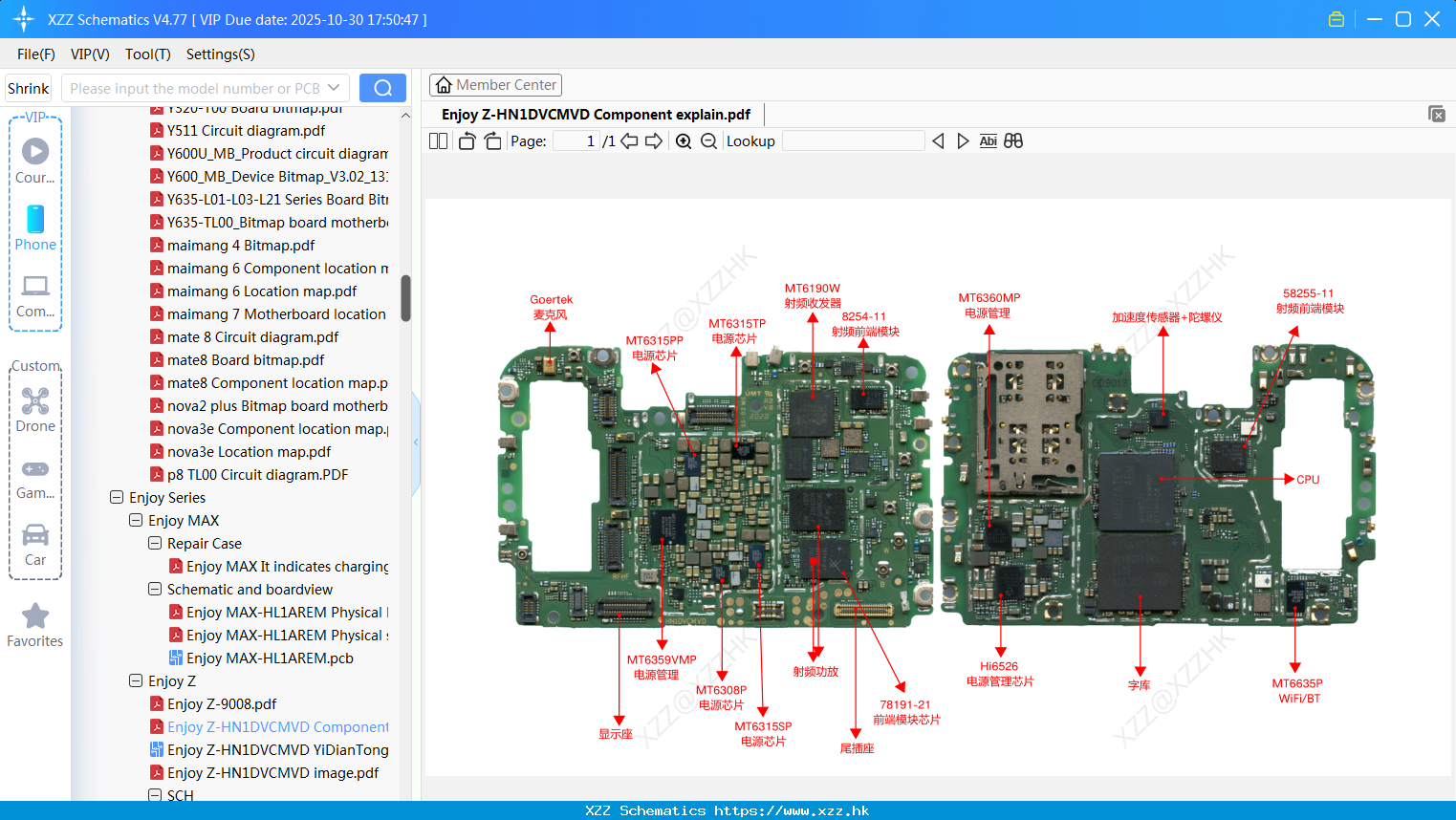Viewport: 1456px width, 820px height.
Task: Open the Settings menu
Action: (x=221, y=54)
